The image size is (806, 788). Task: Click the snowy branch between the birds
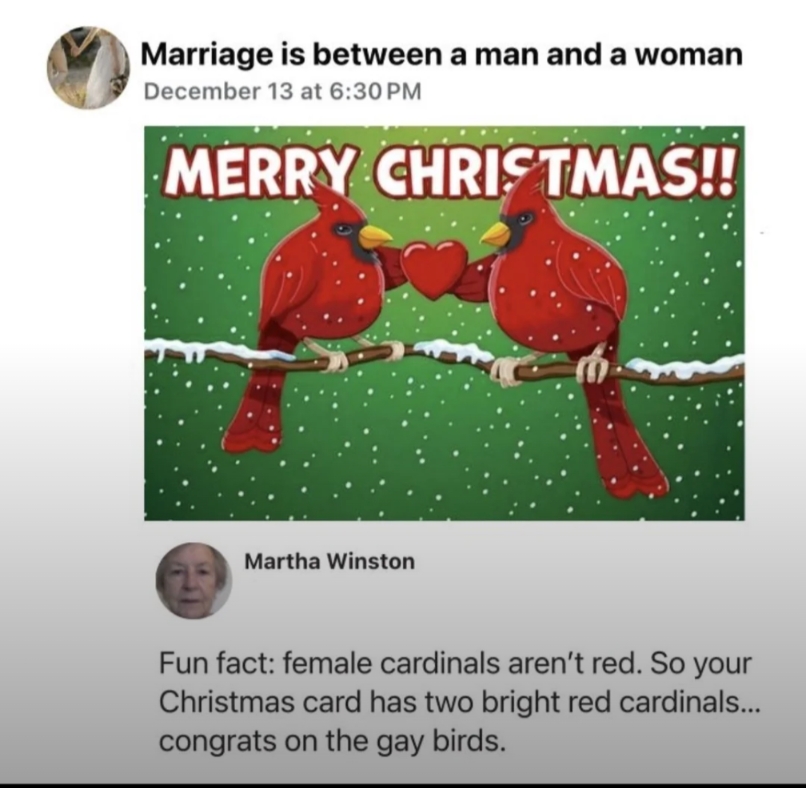point(444,354)
